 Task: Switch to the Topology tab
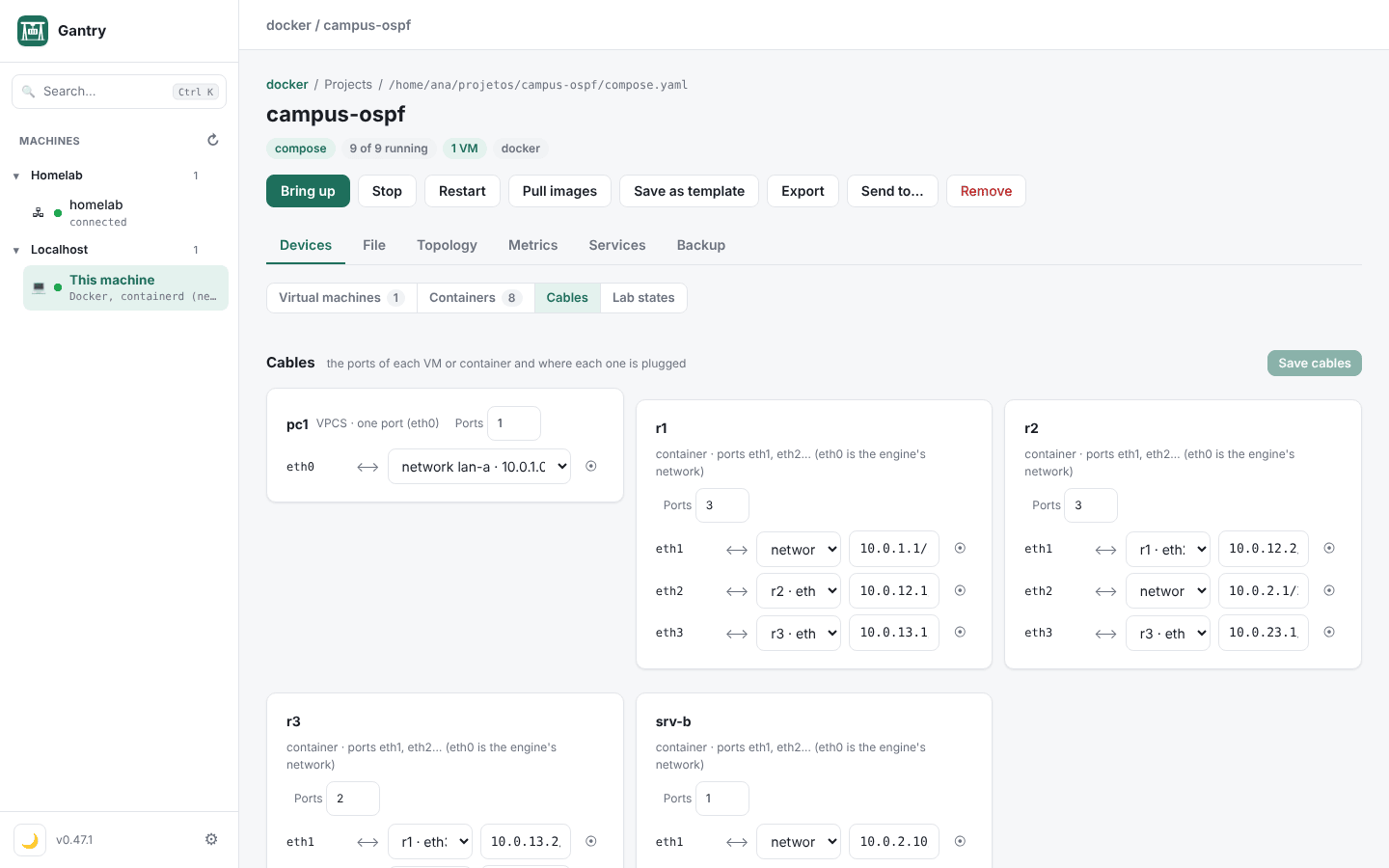point(447,245)
